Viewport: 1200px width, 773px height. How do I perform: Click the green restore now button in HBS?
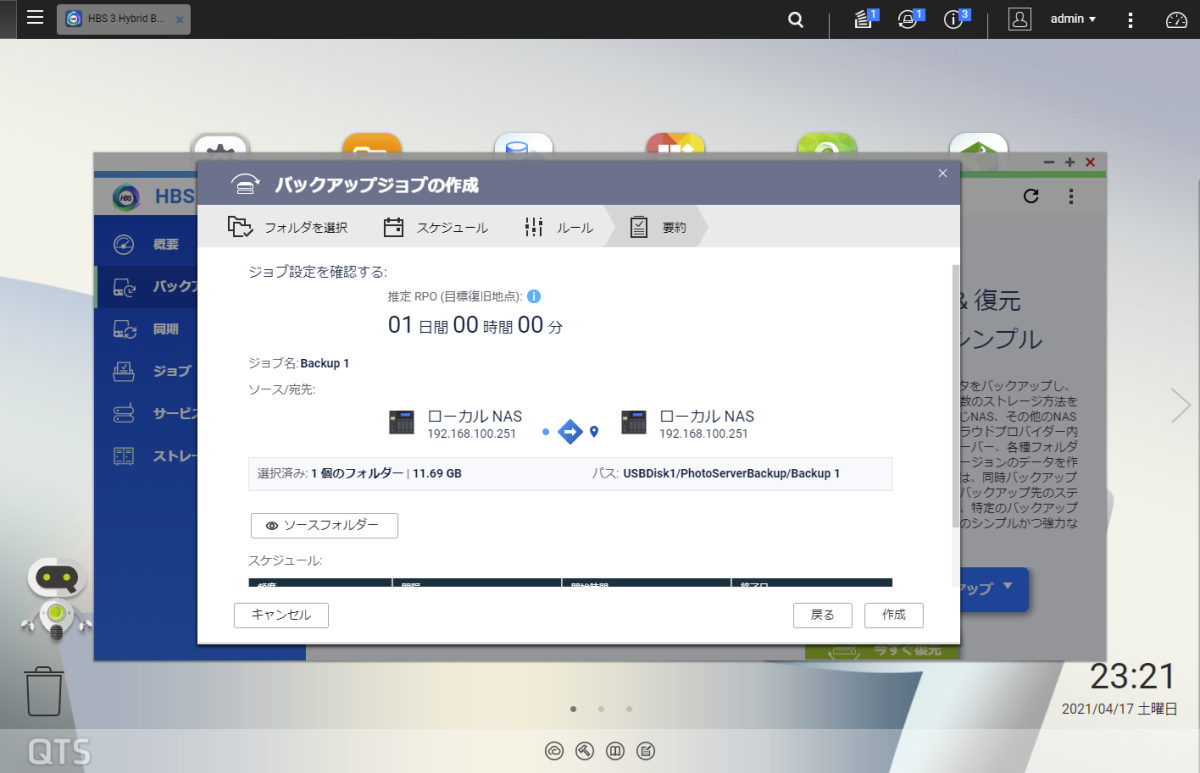pyautogui.click(x=882, y=652)
